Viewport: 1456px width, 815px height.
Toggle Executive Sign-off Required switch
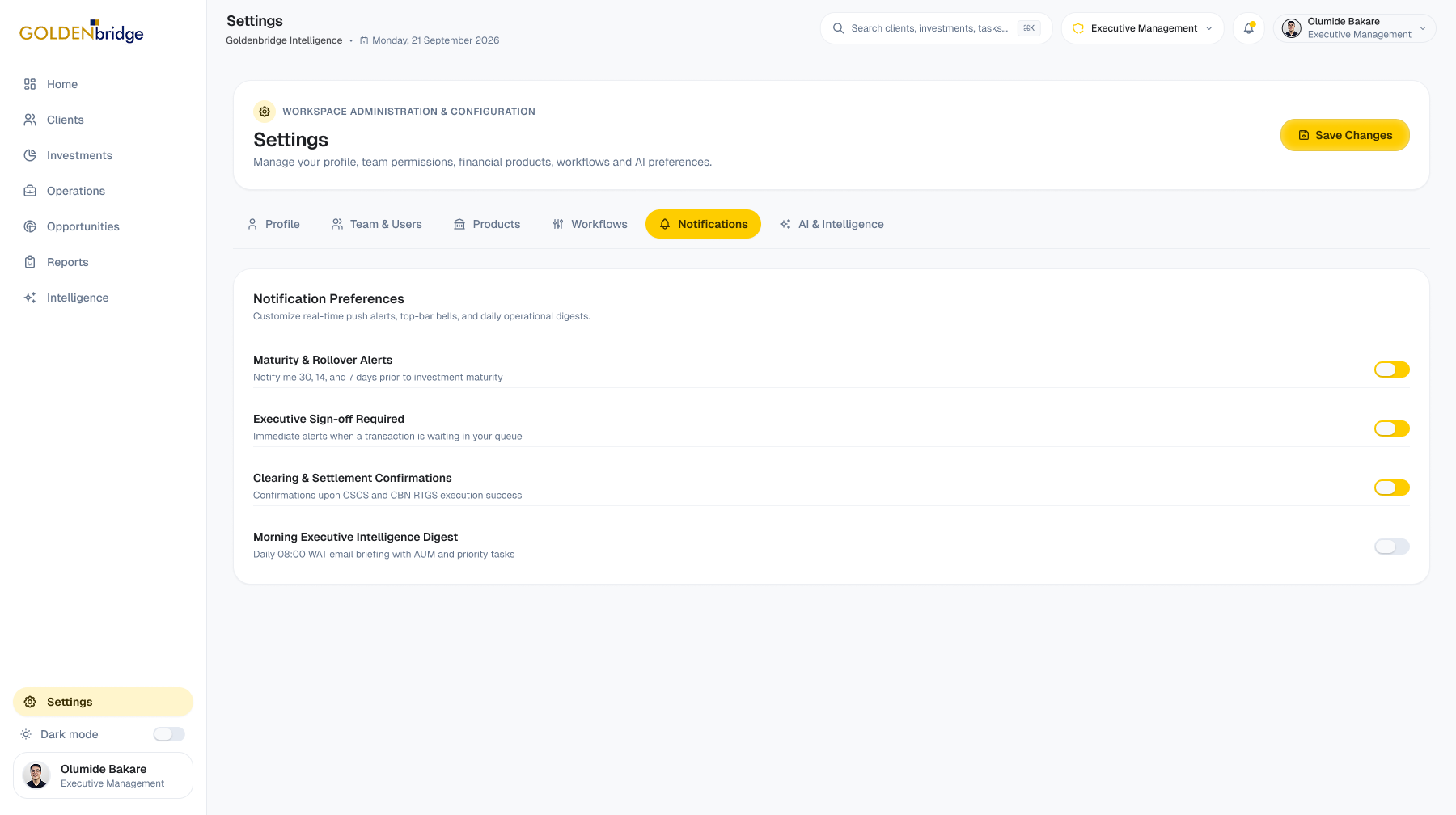point(1392,429)
